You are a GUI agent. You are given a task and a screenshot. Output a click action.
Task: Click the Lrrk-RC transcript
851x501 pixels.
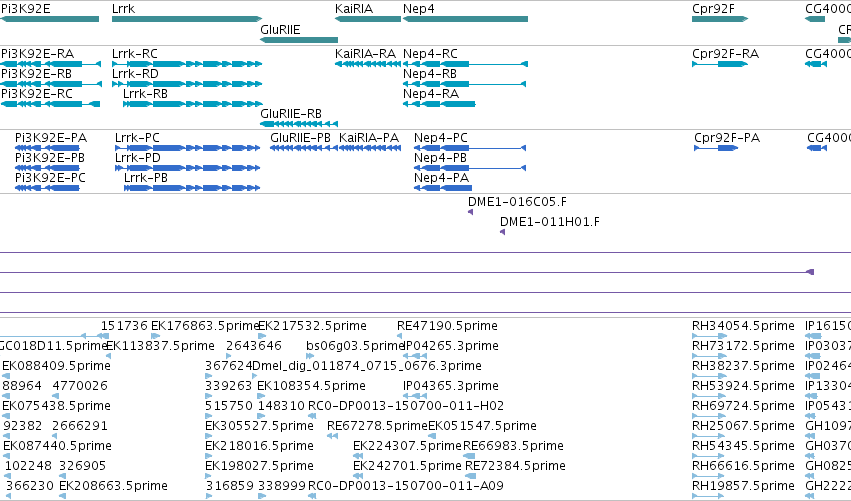tap(187, 64)
